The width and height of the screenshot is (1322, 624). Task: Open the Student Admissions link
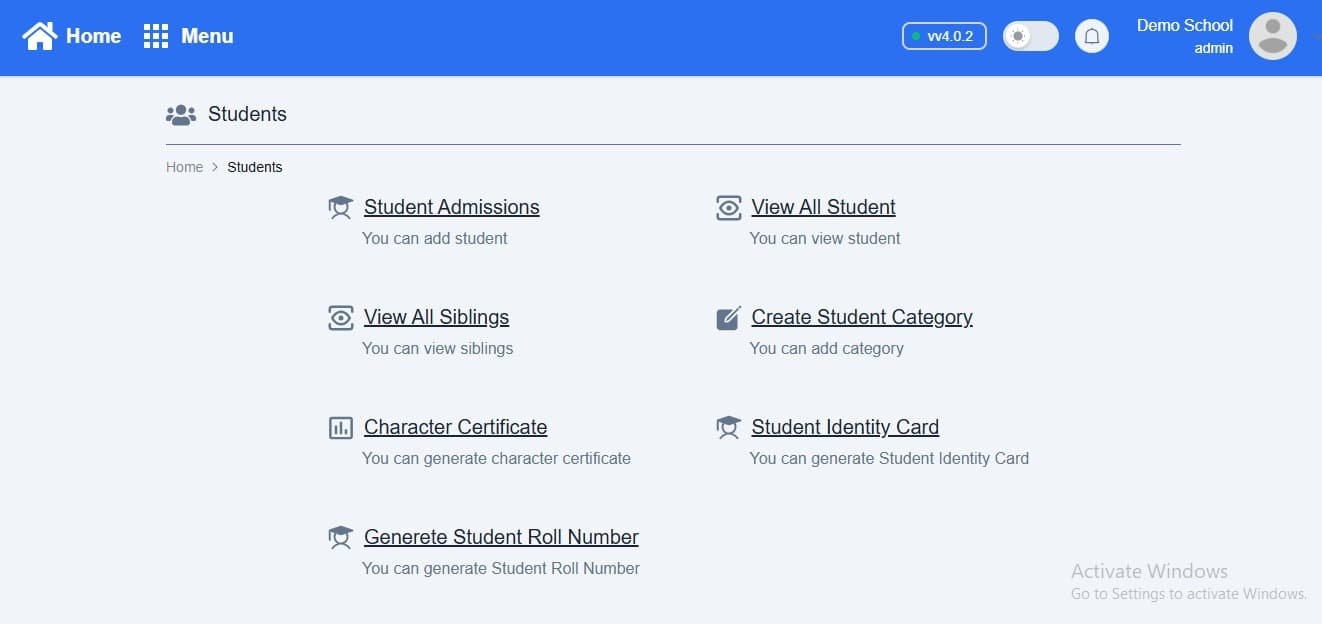coord(451,207)
